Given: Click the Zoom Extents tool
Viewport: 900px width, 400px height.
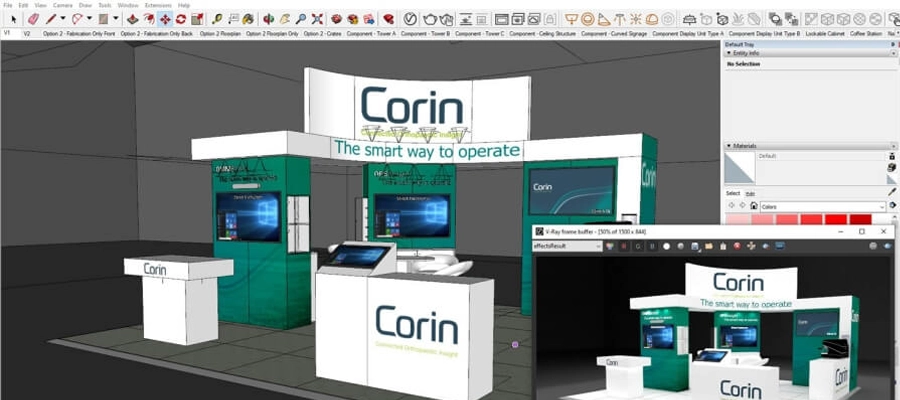Looking at the screenshot, I should pyautogui.click(x=317, y=19).
